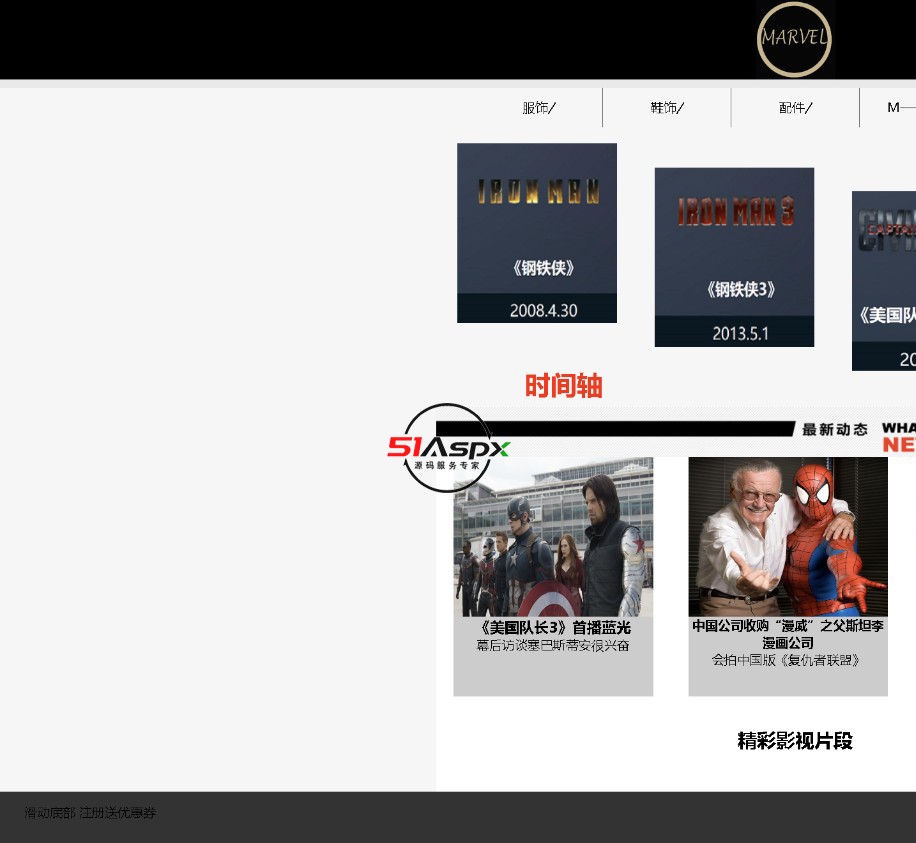Click the 时间轴 heading text
The image size is (916, 843).
(x=564, y=386)
